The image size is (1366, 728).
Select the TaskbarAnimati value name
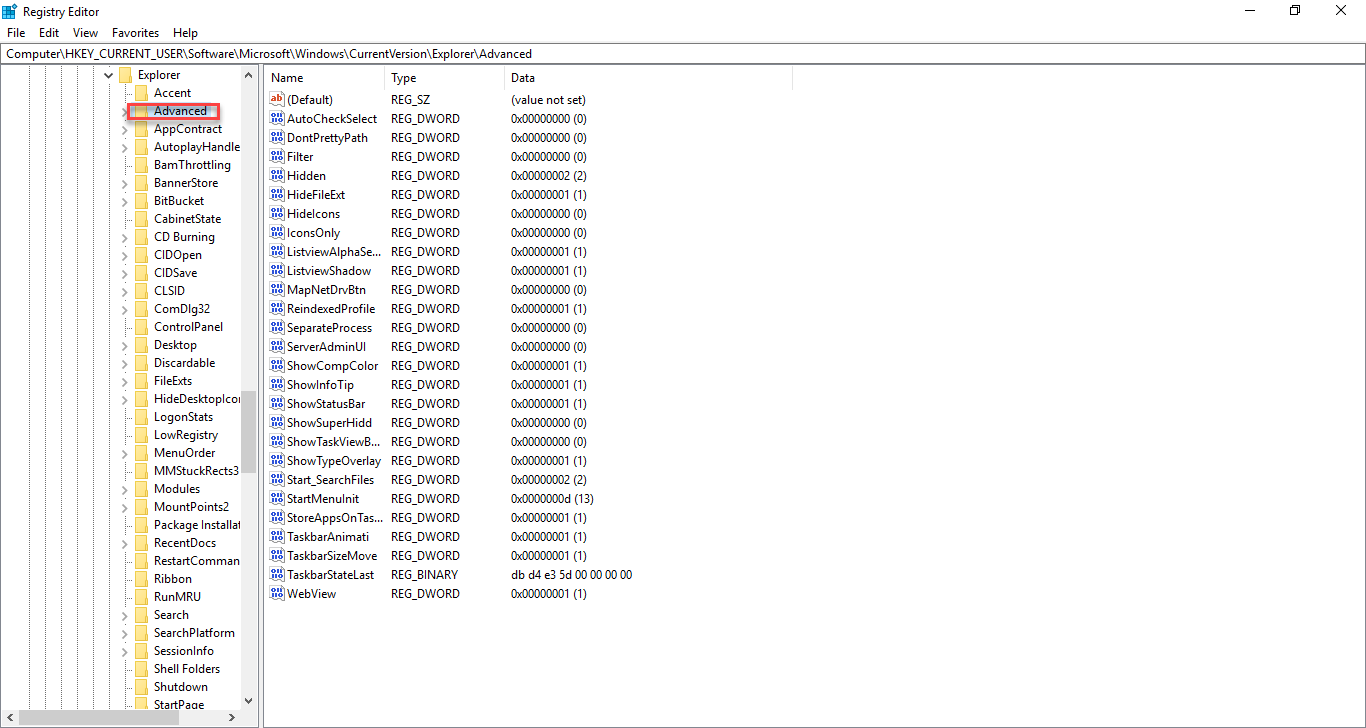click(x=328, y=537)
